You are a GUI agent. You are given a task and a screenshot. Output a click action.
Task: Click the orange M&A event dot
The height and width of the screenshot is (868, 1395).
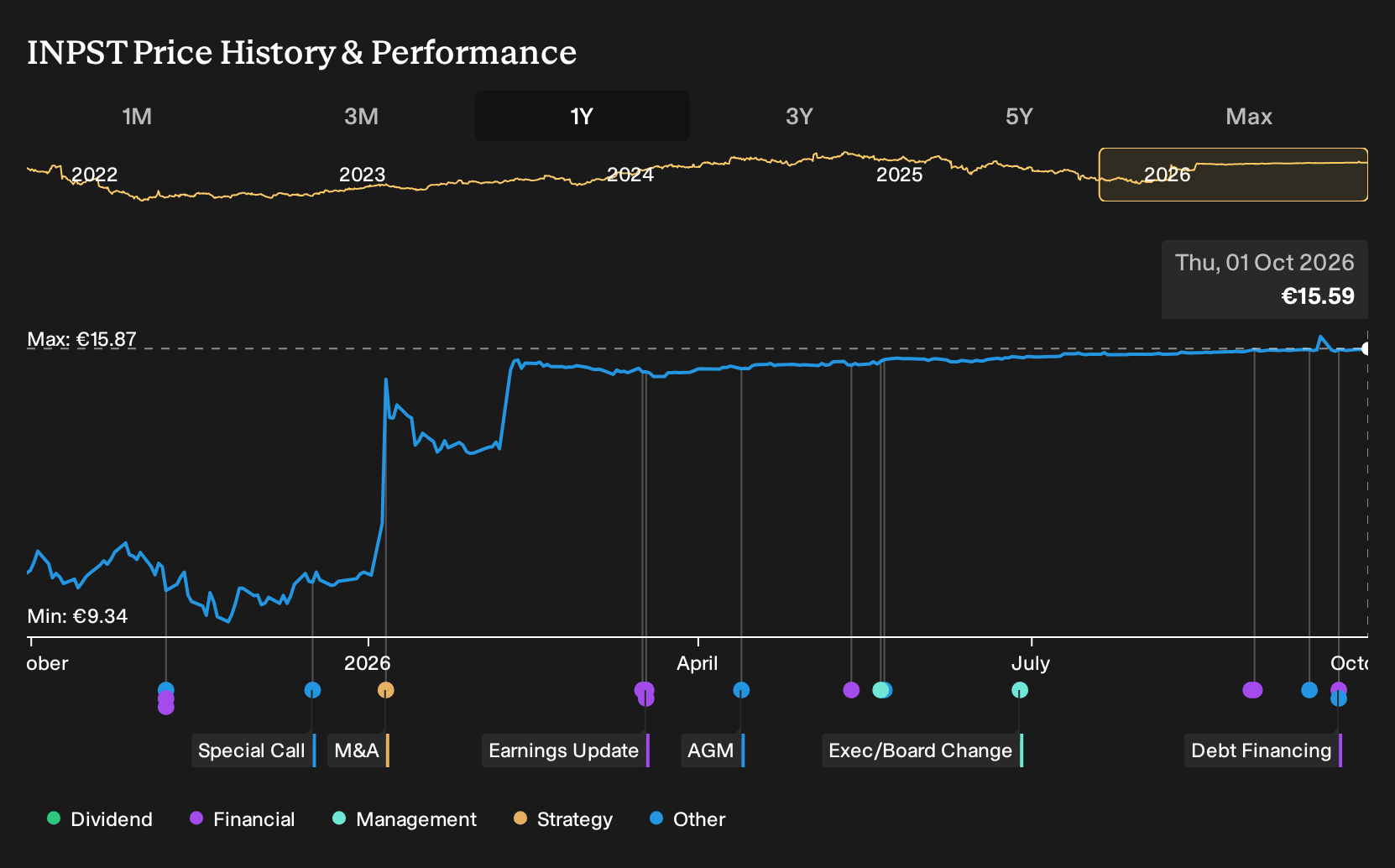click(385, 690)
